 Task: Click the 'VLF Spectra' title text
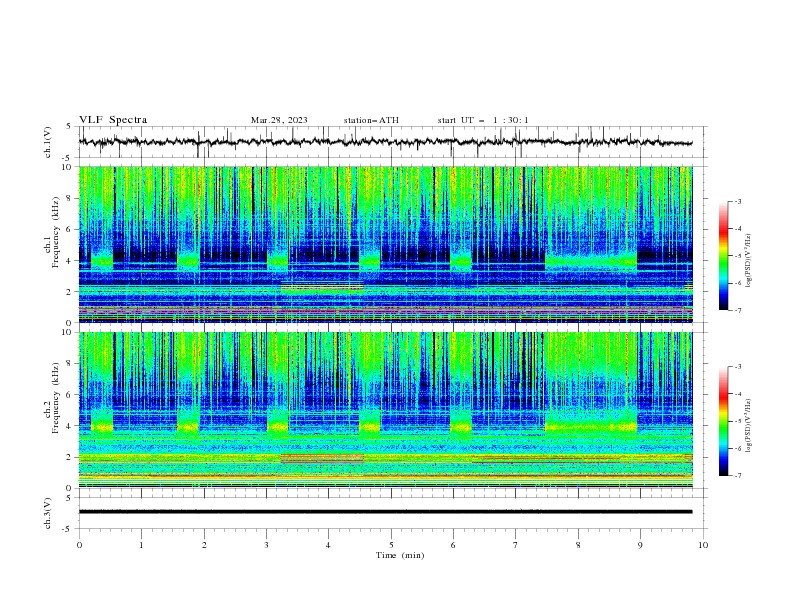113,120
